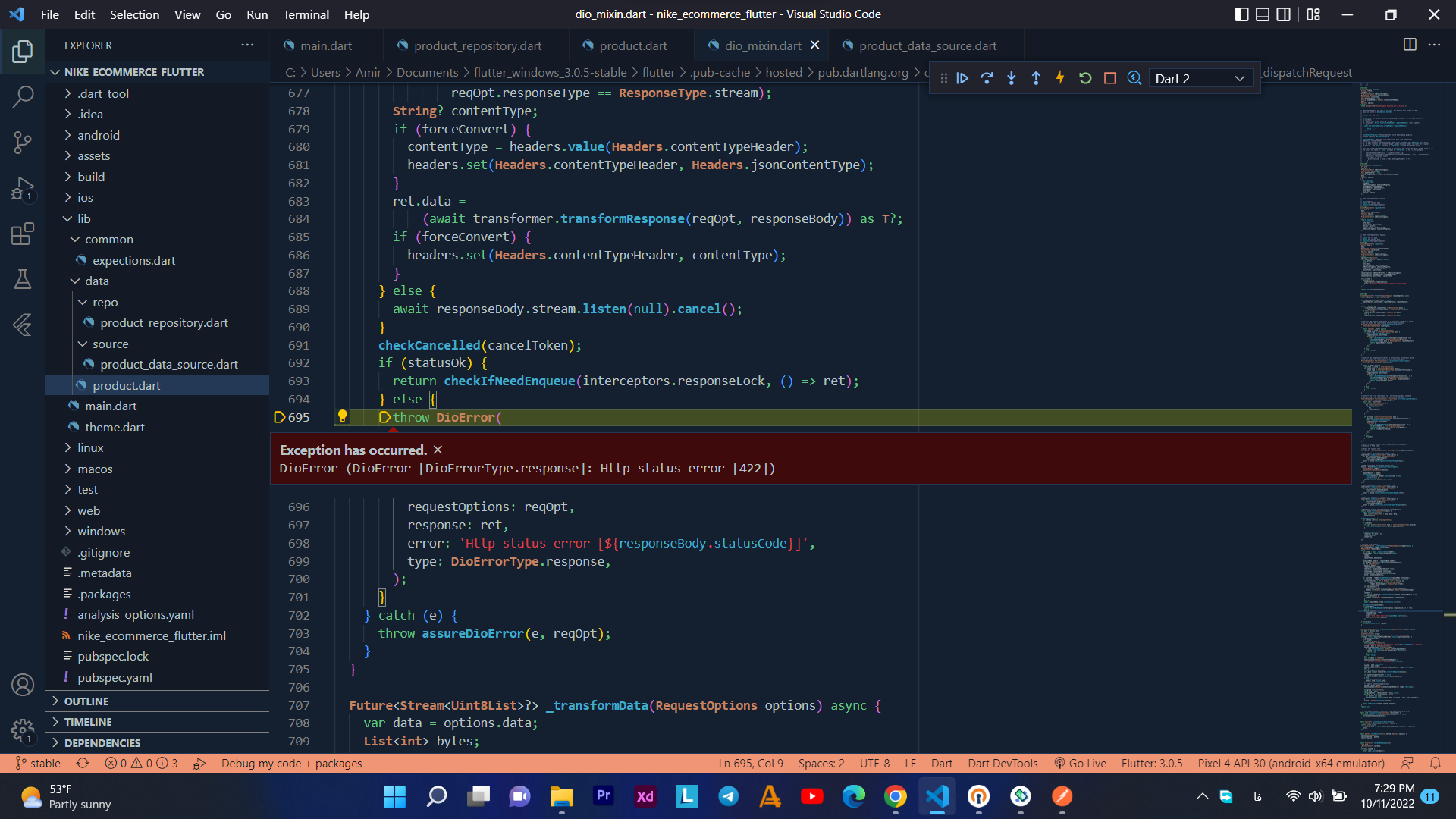Open Telegram from the taskbar
Screen dimensions: 1456x819
(728, 796)
